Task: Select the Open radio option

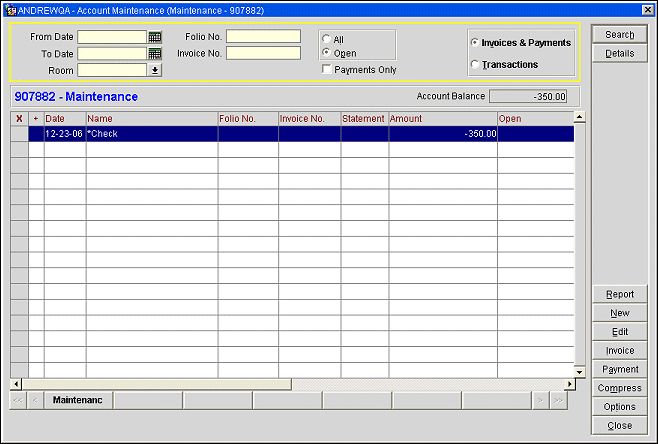Action: click(x=326, y=53)
